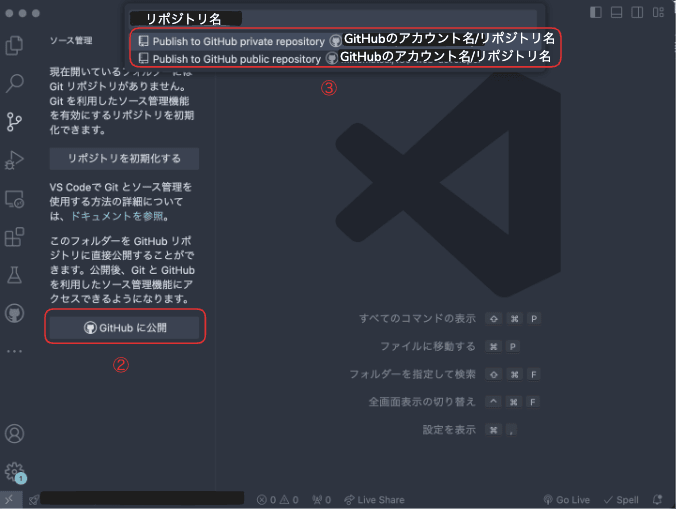The width and height of the screenshot is (677, 510).
Task: Click the リポジトリを初期化する button
Action: [124, 158]
